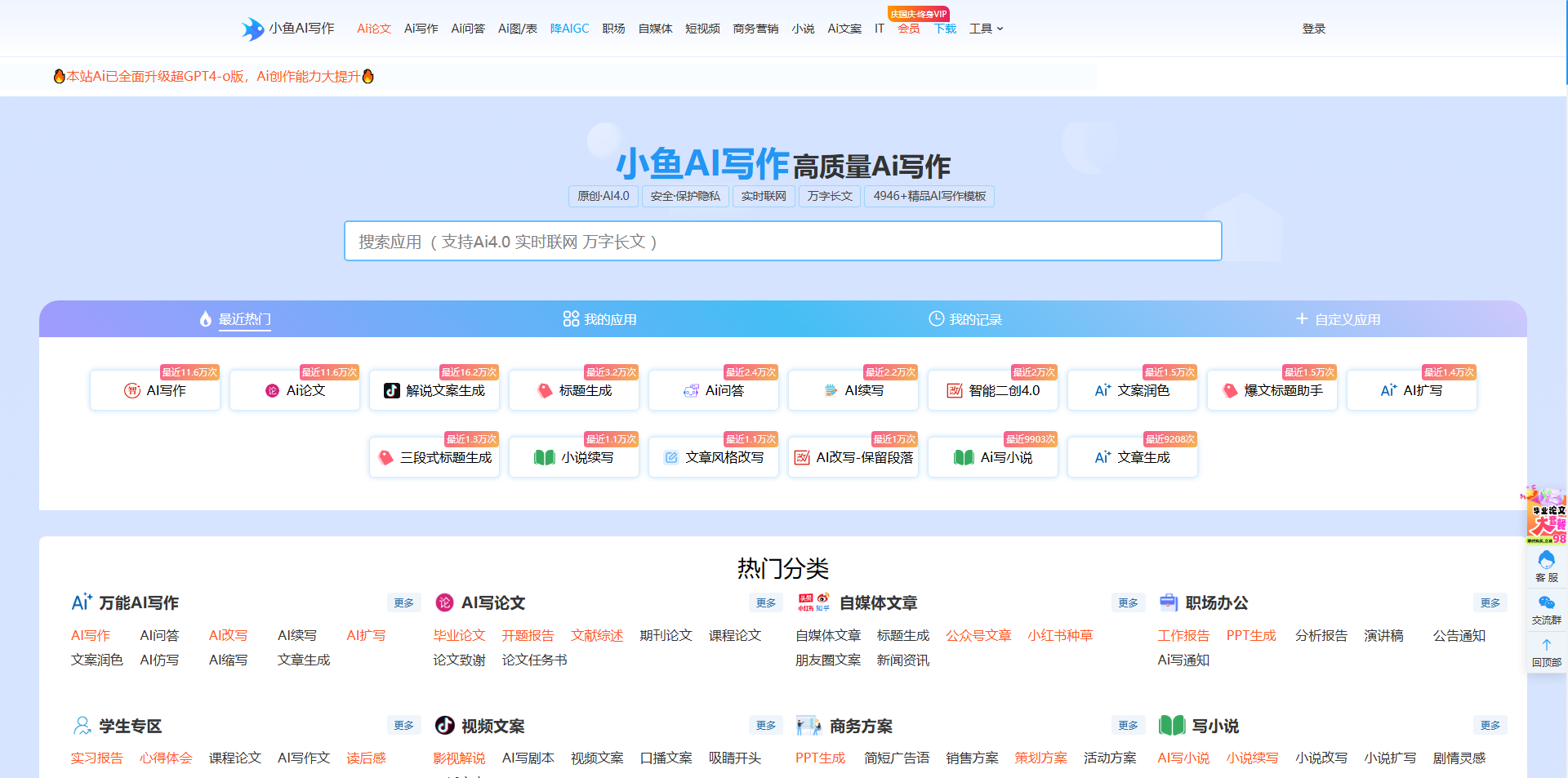Switch to the 我的记录 tab

(965, 319)
